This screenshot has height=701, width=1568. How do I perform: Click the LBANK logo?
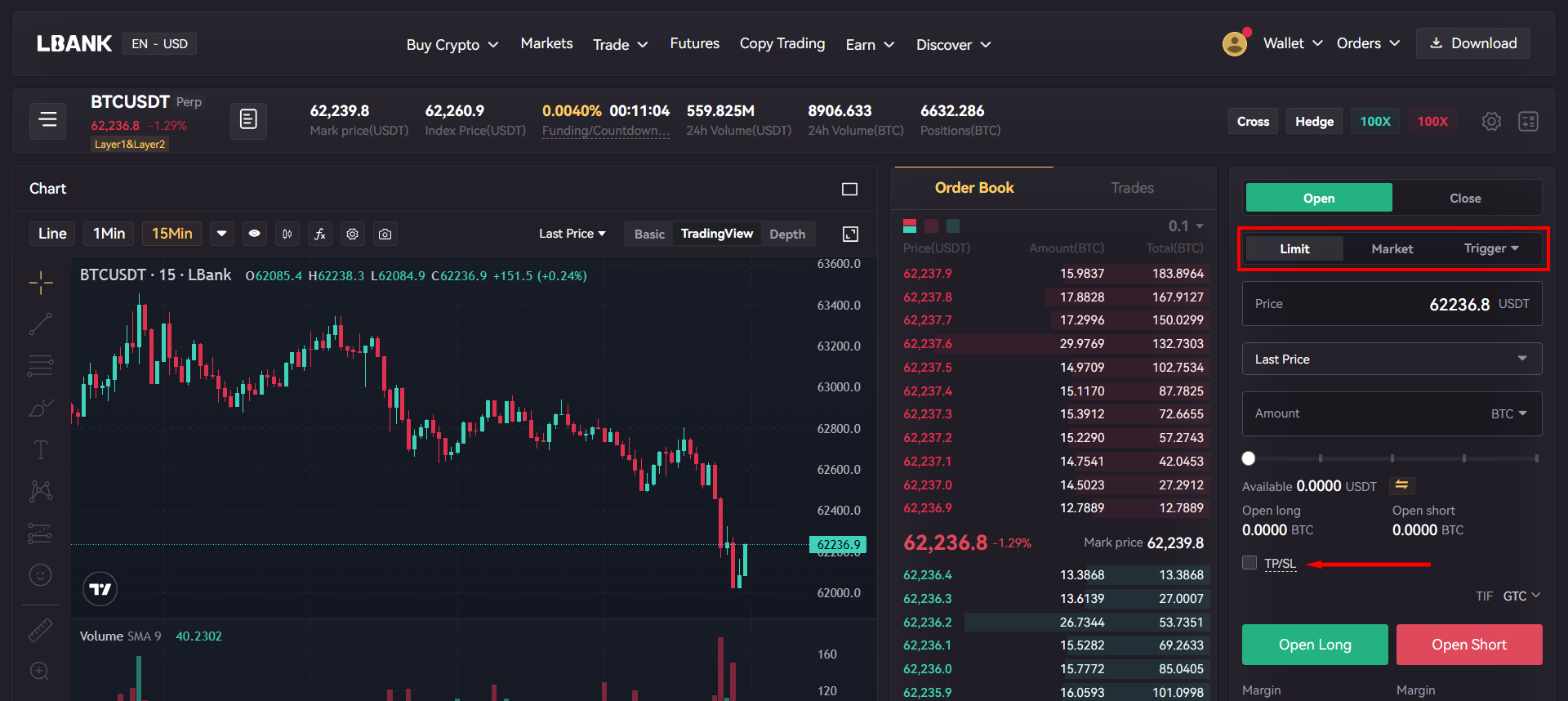[x=74, y=43]
